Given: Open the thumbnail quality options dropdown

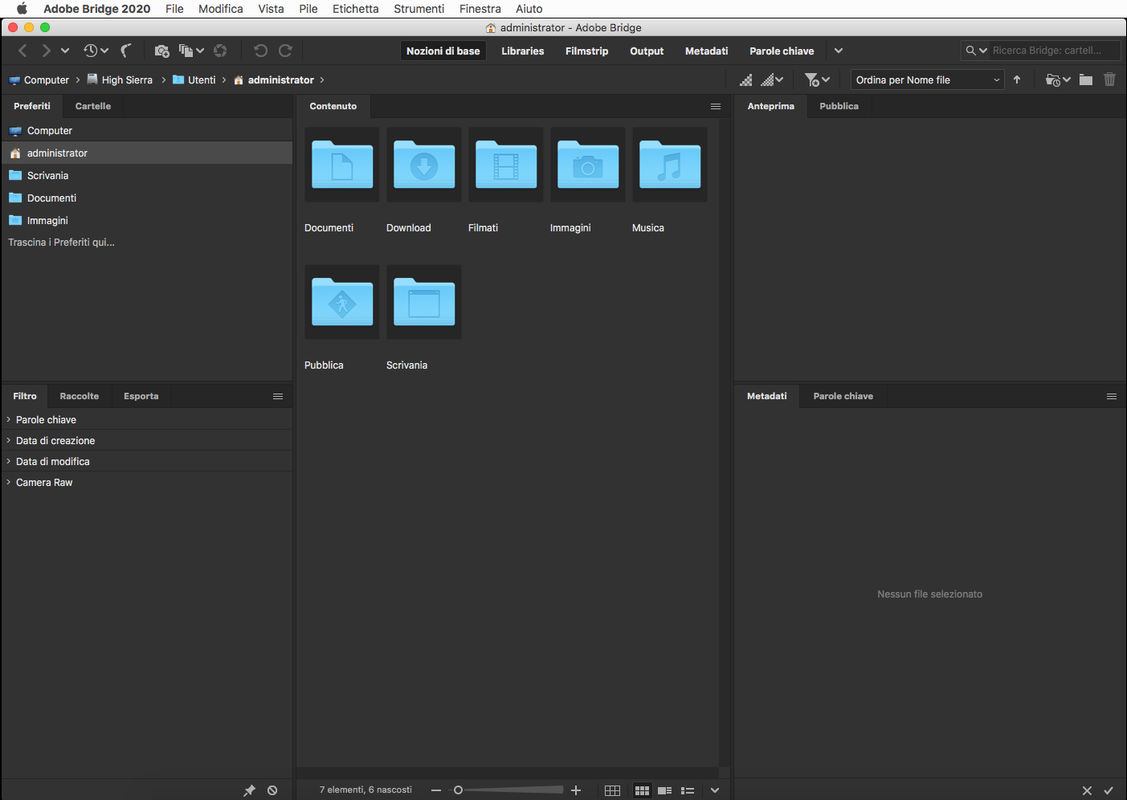Looking at the screenshot, I should click(773, 80).
